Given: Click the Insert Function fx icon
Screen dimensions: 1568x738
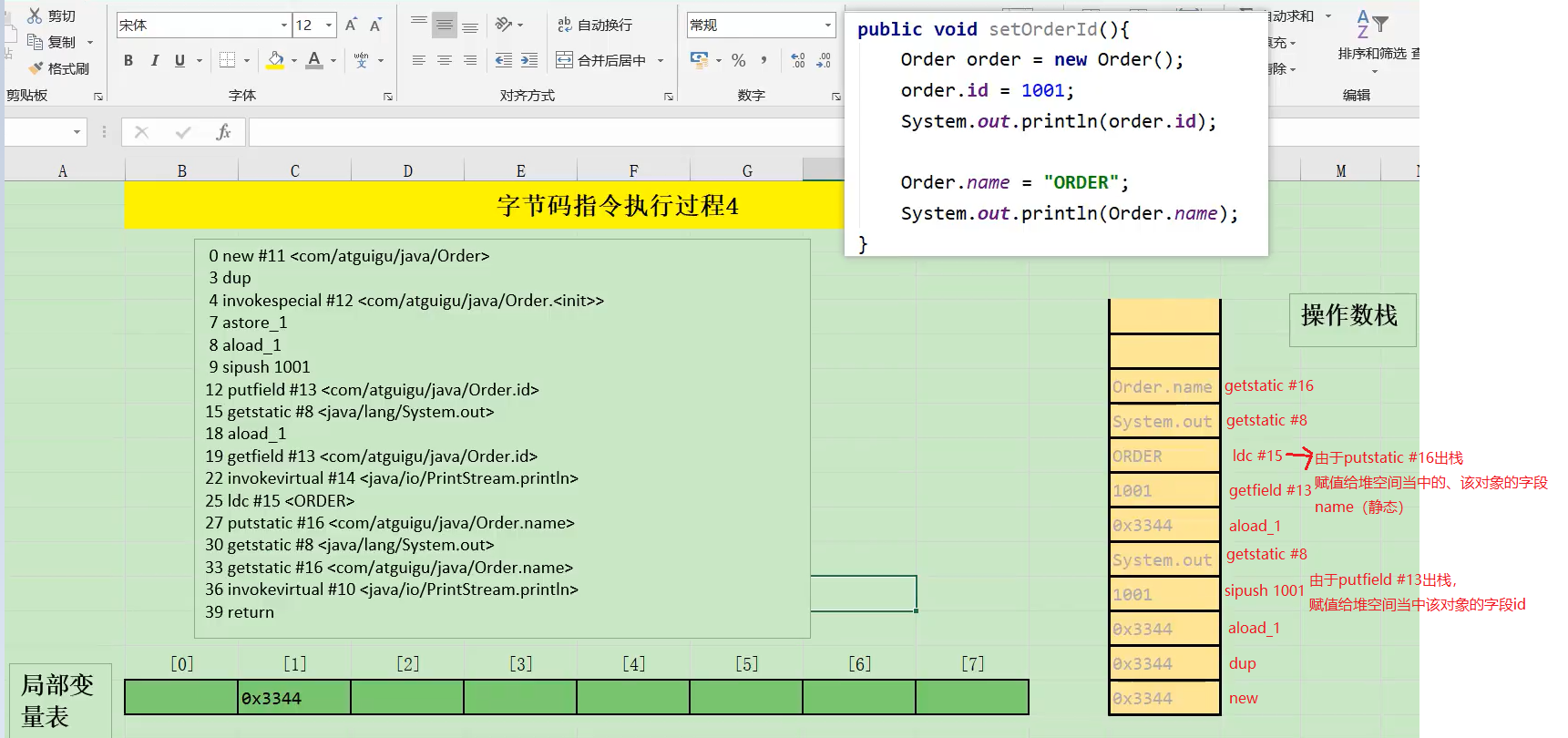Looking at the screenshot, I should [x=223, y=132].
